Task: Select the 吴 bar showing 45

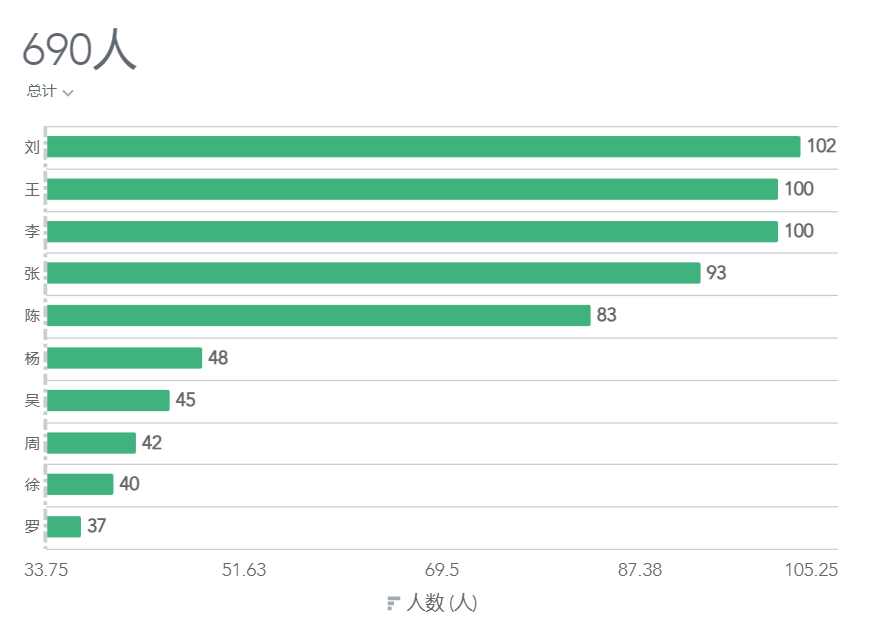Action: 108,400
